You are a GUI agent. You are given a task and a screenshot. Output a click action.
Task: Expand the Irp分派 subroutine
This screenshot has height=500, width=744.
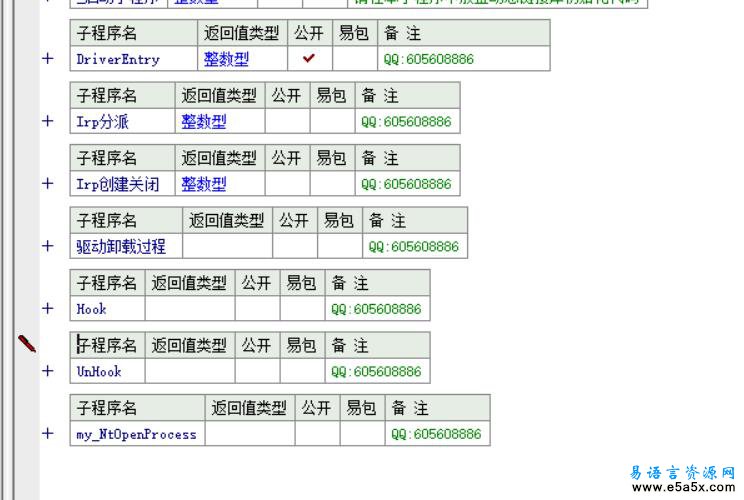point(47,121)
